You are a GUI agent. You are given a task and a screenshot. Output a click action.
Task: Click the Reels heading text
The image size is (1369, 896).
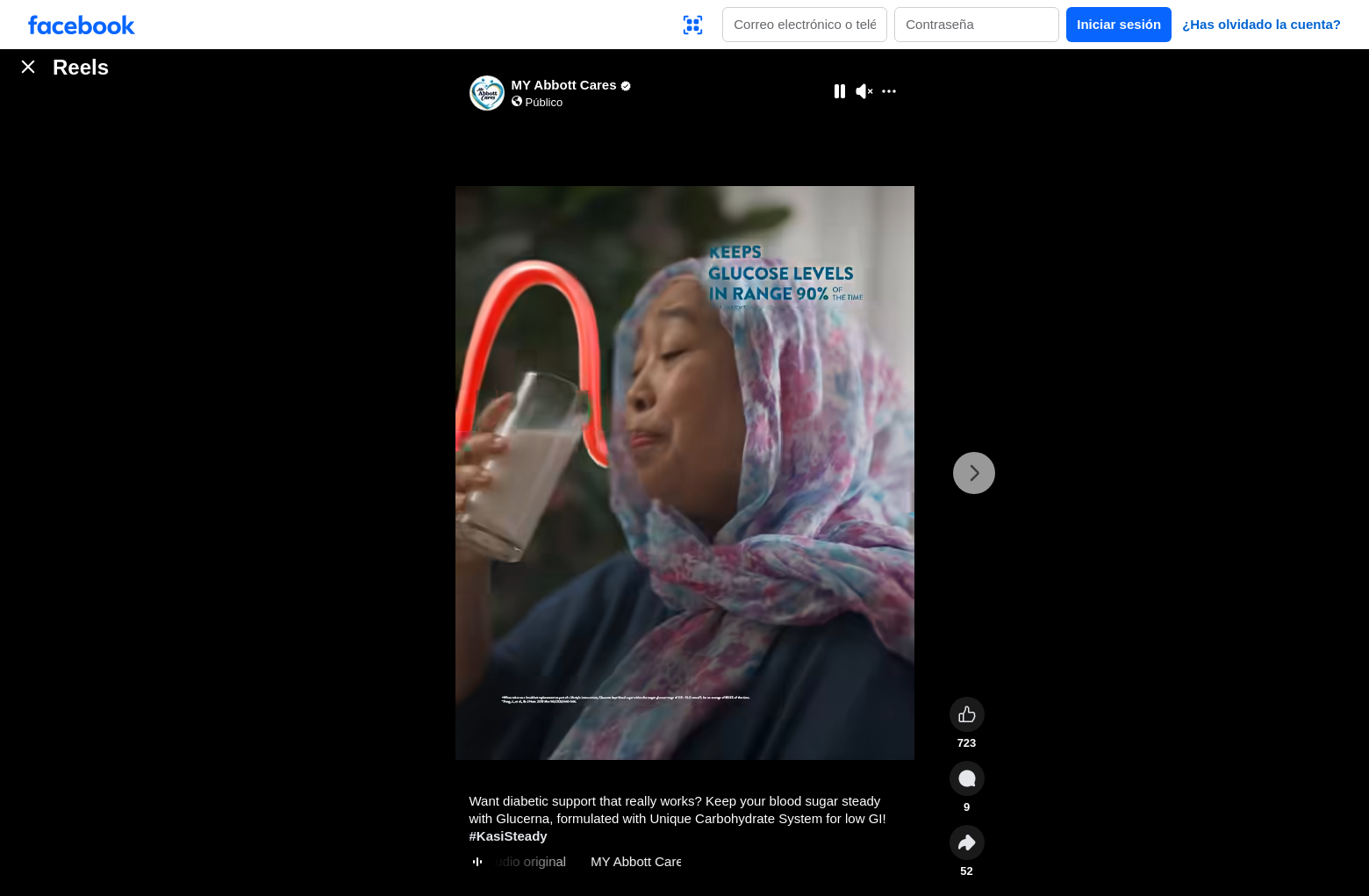coord(81,68)
